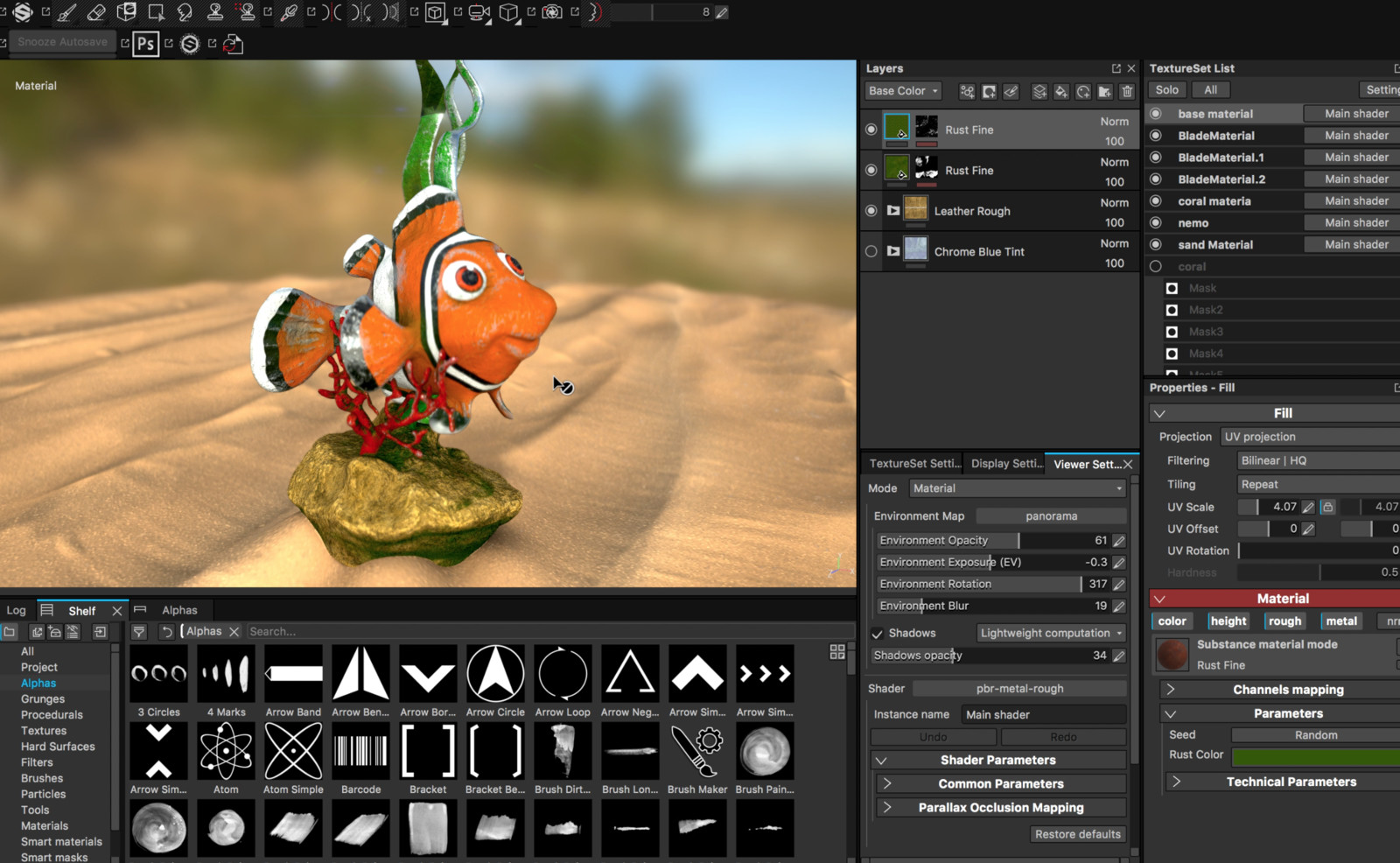The width and height of the screenshot is (1400, 863).
Task: Open the Lightweight computation dropdown
Action: pyautogui.click(x=1051, y=633)
